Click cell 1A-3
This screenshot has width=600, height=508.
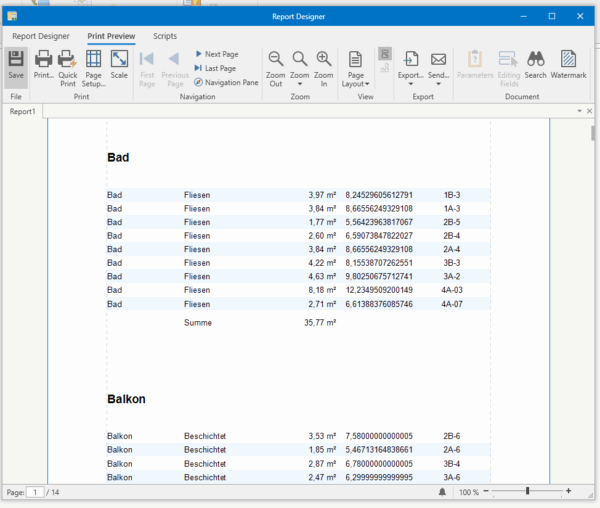pyautogui.click(x=452, y=208)
